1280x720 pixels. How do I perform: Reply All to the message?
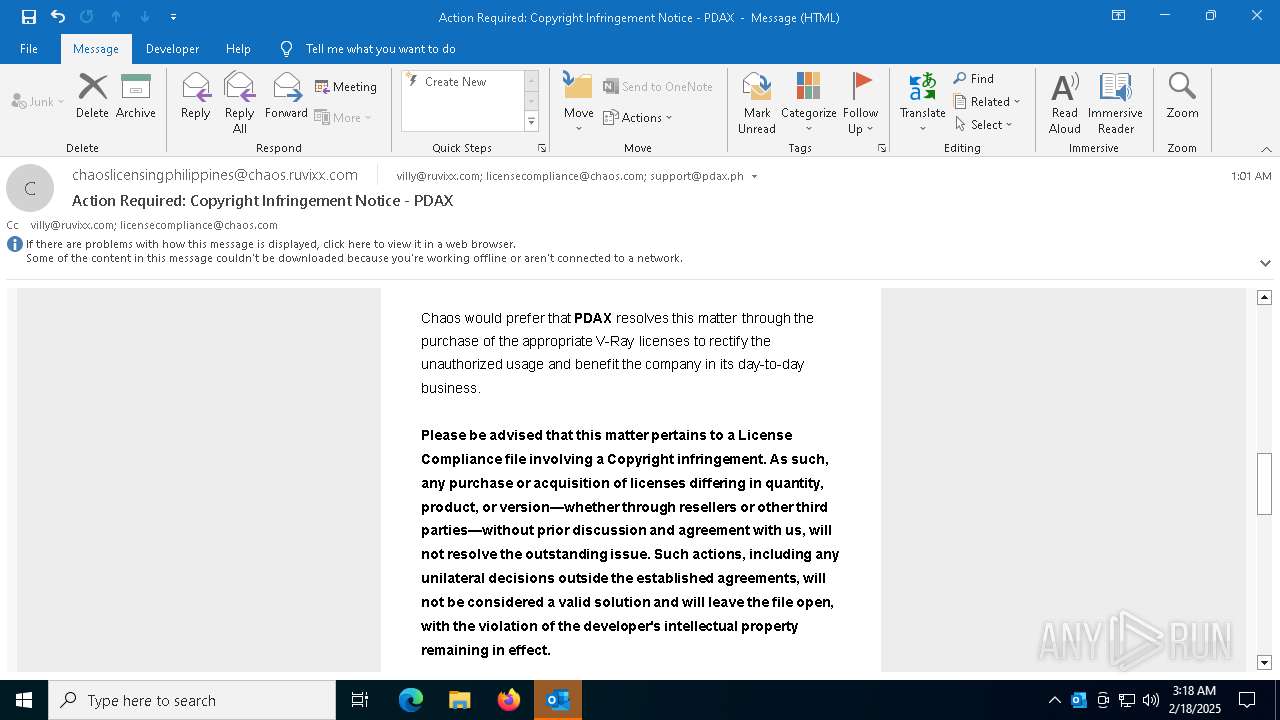pyautogui.click(x=239, y=102)
